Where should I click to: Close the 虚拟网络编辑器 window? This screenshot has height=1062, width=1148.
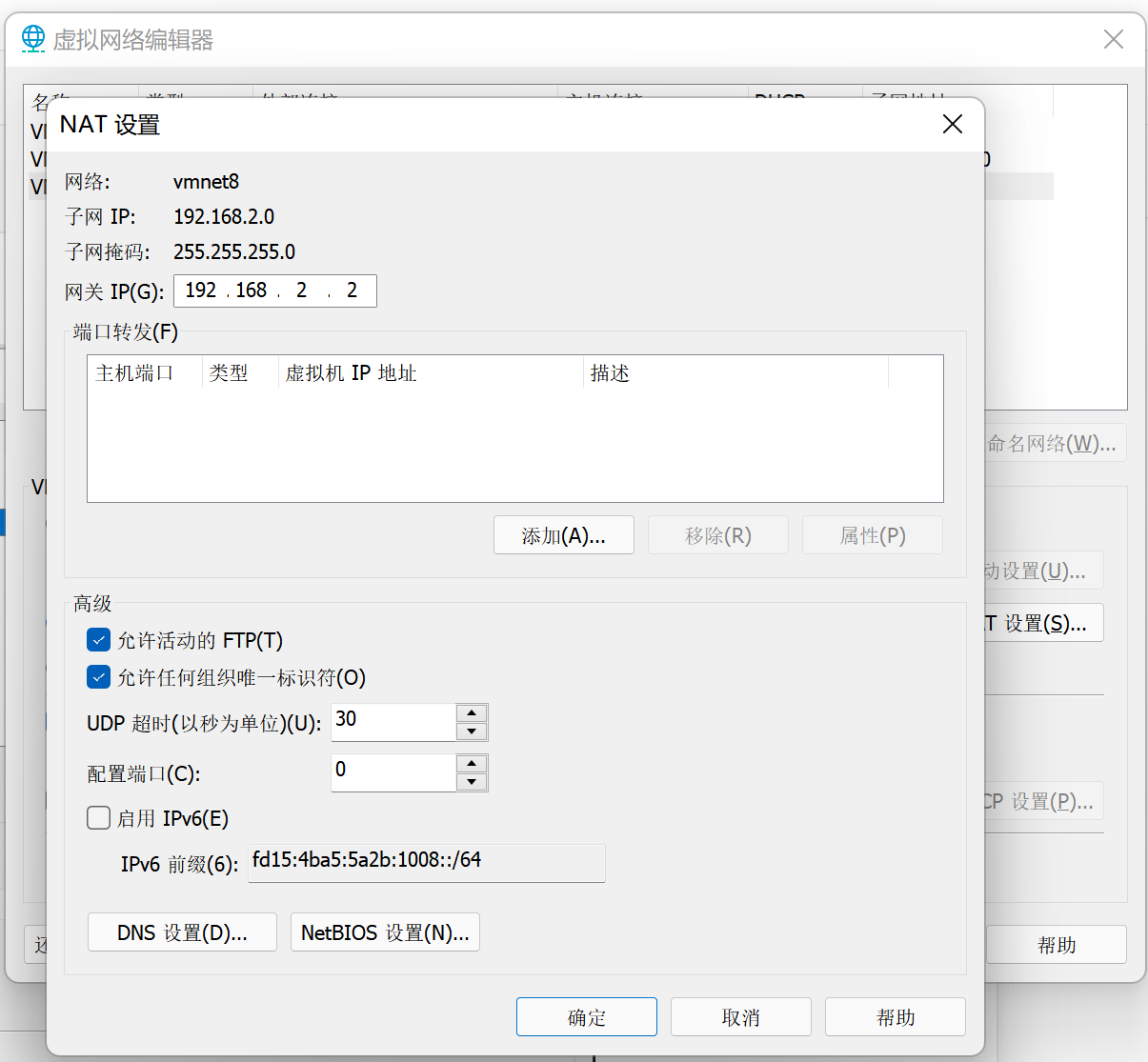1113,39
